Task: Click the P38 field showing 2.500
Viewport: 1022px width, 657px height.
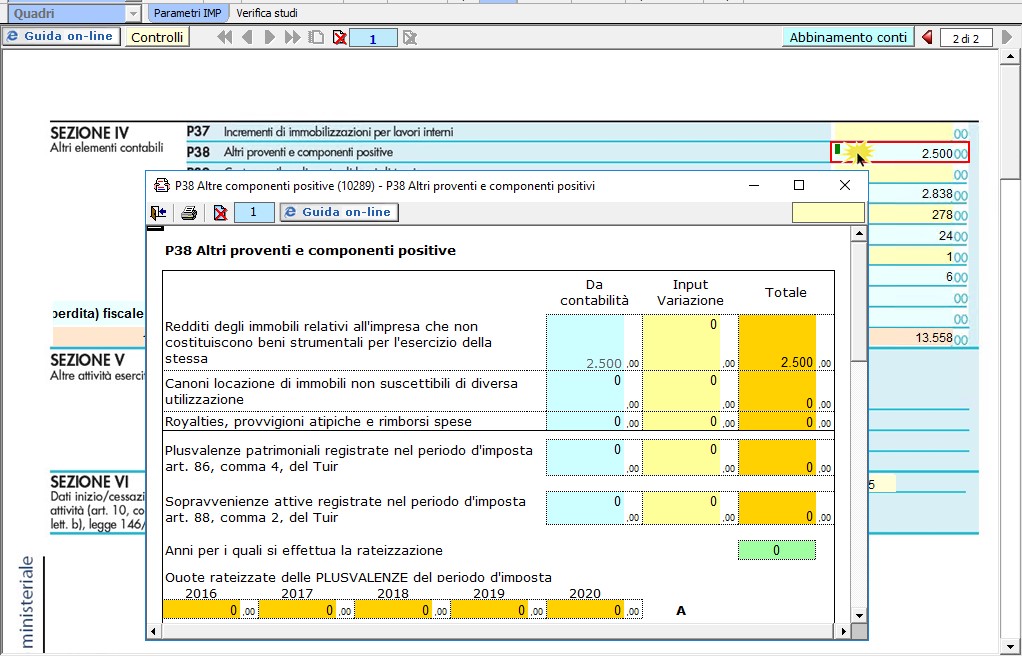Action: (x=899, y=153)
